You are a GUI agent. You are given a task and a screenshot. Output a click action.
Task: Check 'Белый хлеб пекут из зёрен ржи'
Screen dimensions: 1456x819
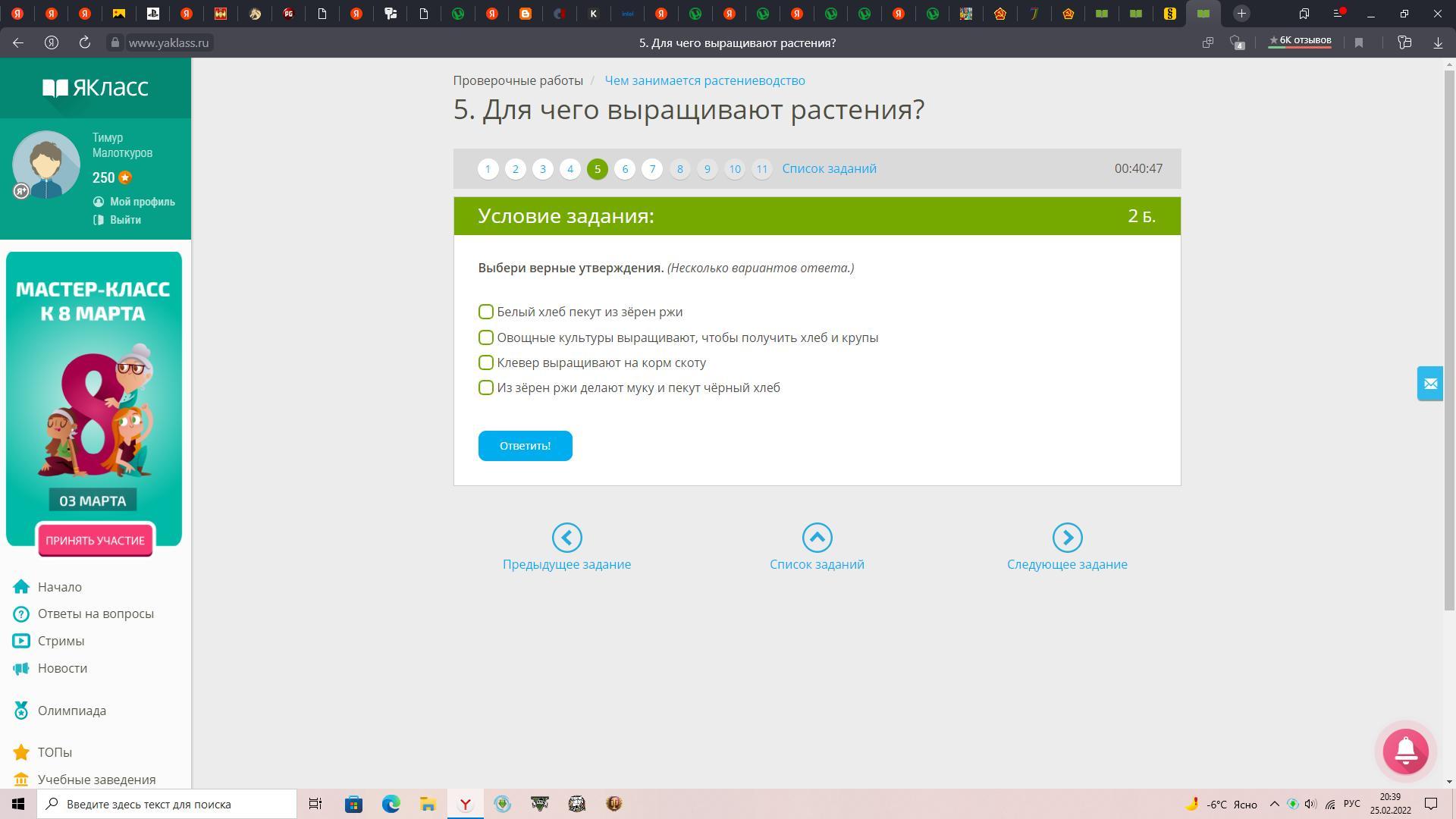[486, 312]
